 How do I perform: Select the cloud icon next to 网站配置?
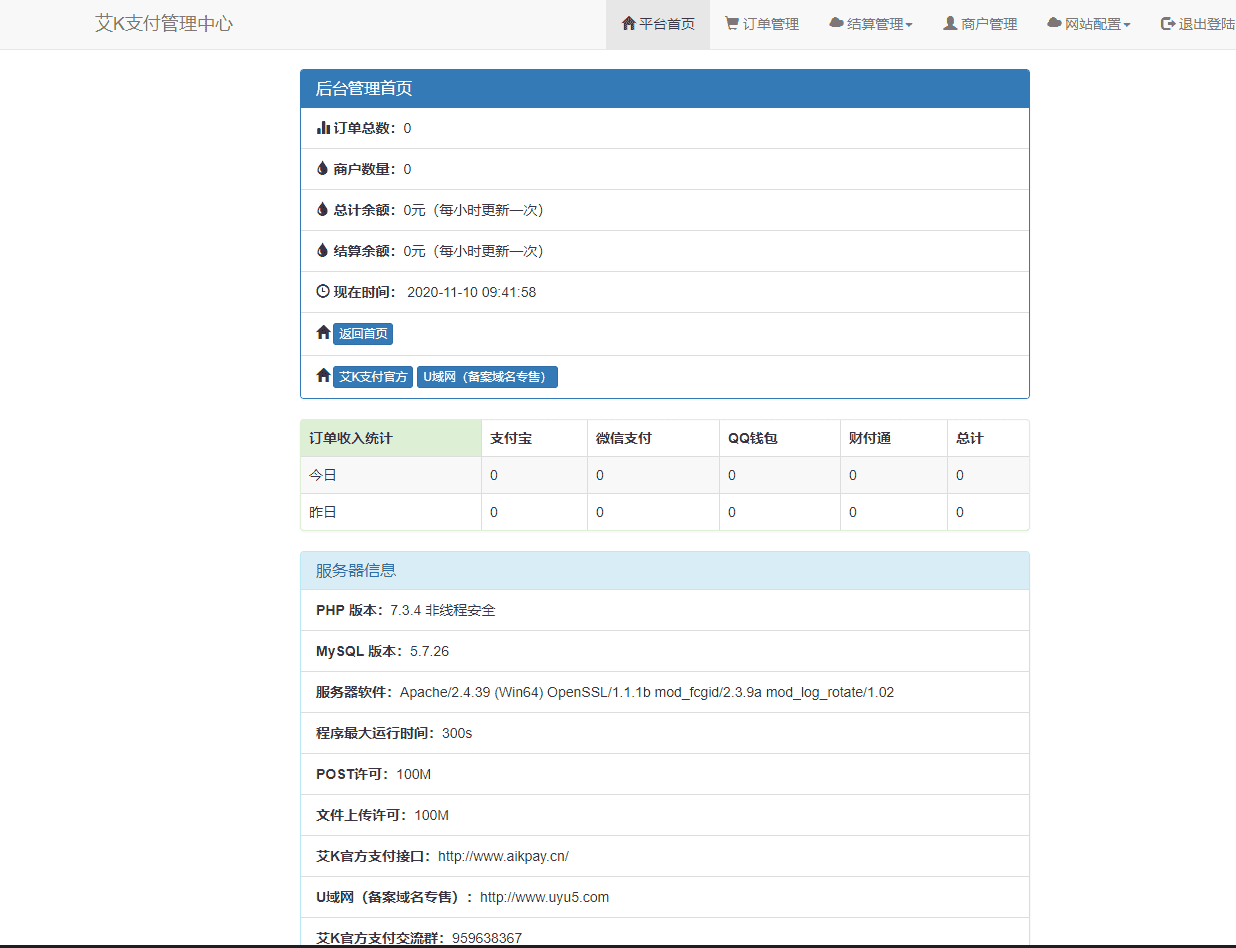click(1054, 24)
